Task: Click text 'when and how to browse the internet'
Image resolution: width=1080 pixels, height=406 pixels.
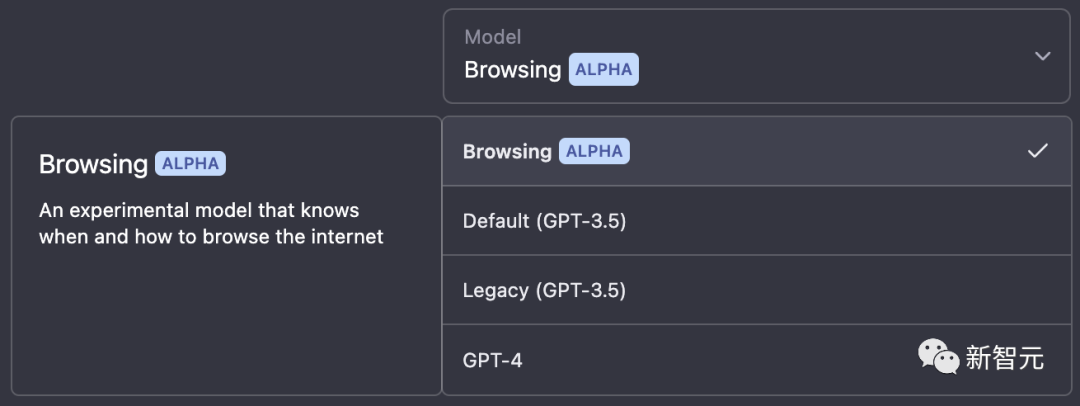Action: pyautogui.click(x=211, y=237)
